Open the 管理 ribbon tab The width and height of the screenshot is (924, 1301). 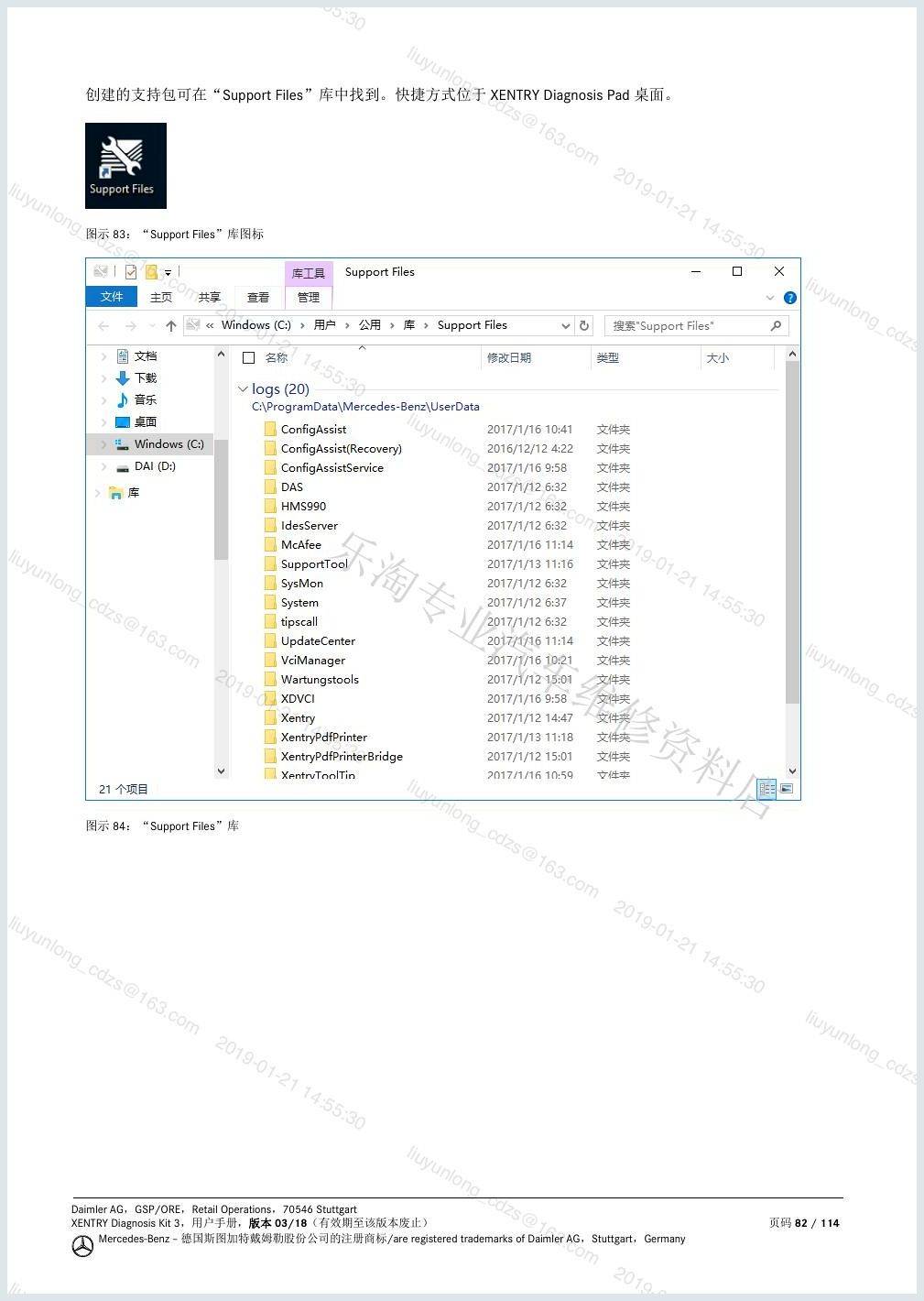[x=309, y=297]
